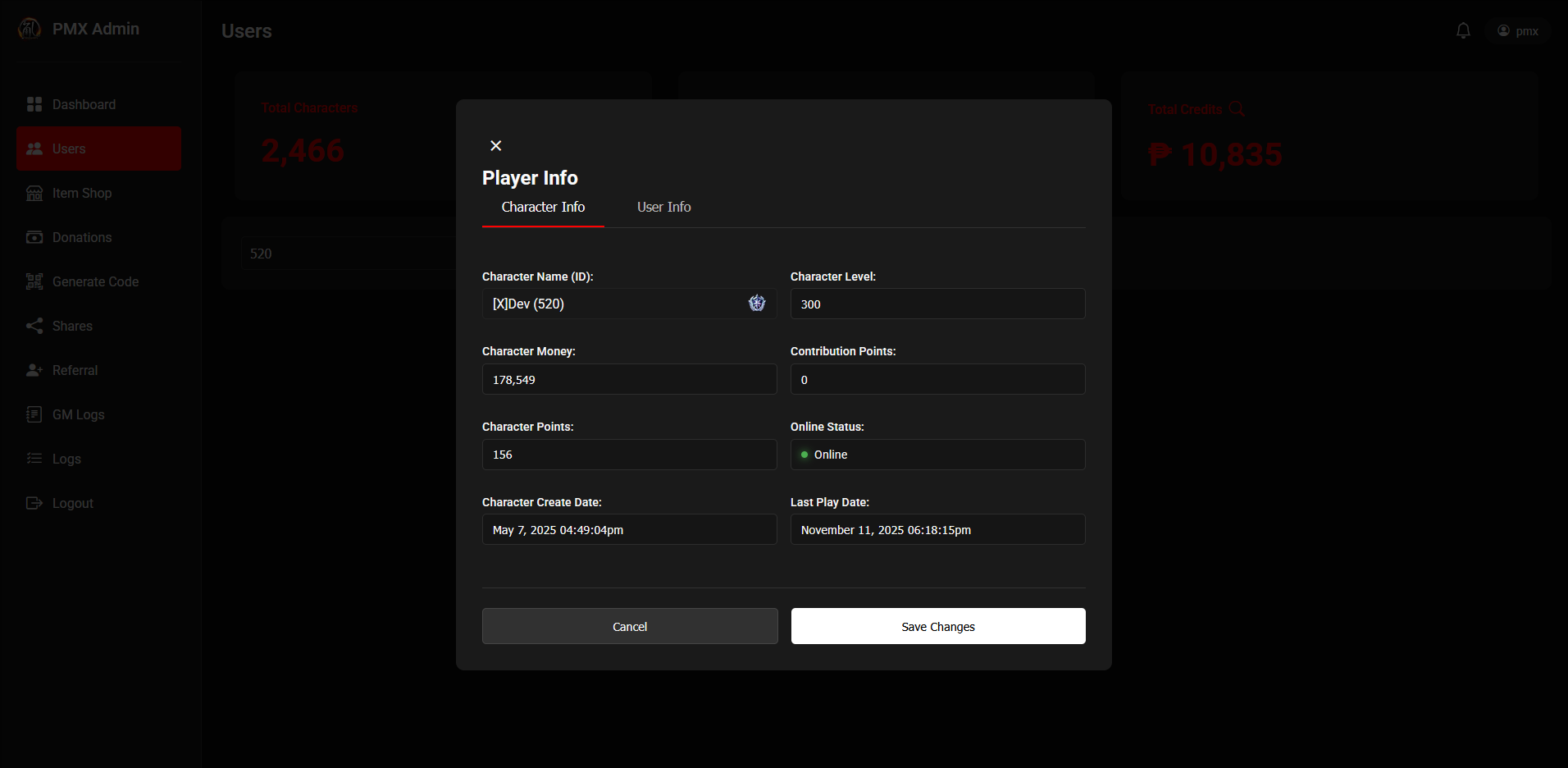1568x768 pixels.
Task: Click the Item Shop store icon
Action: [34, 193]
